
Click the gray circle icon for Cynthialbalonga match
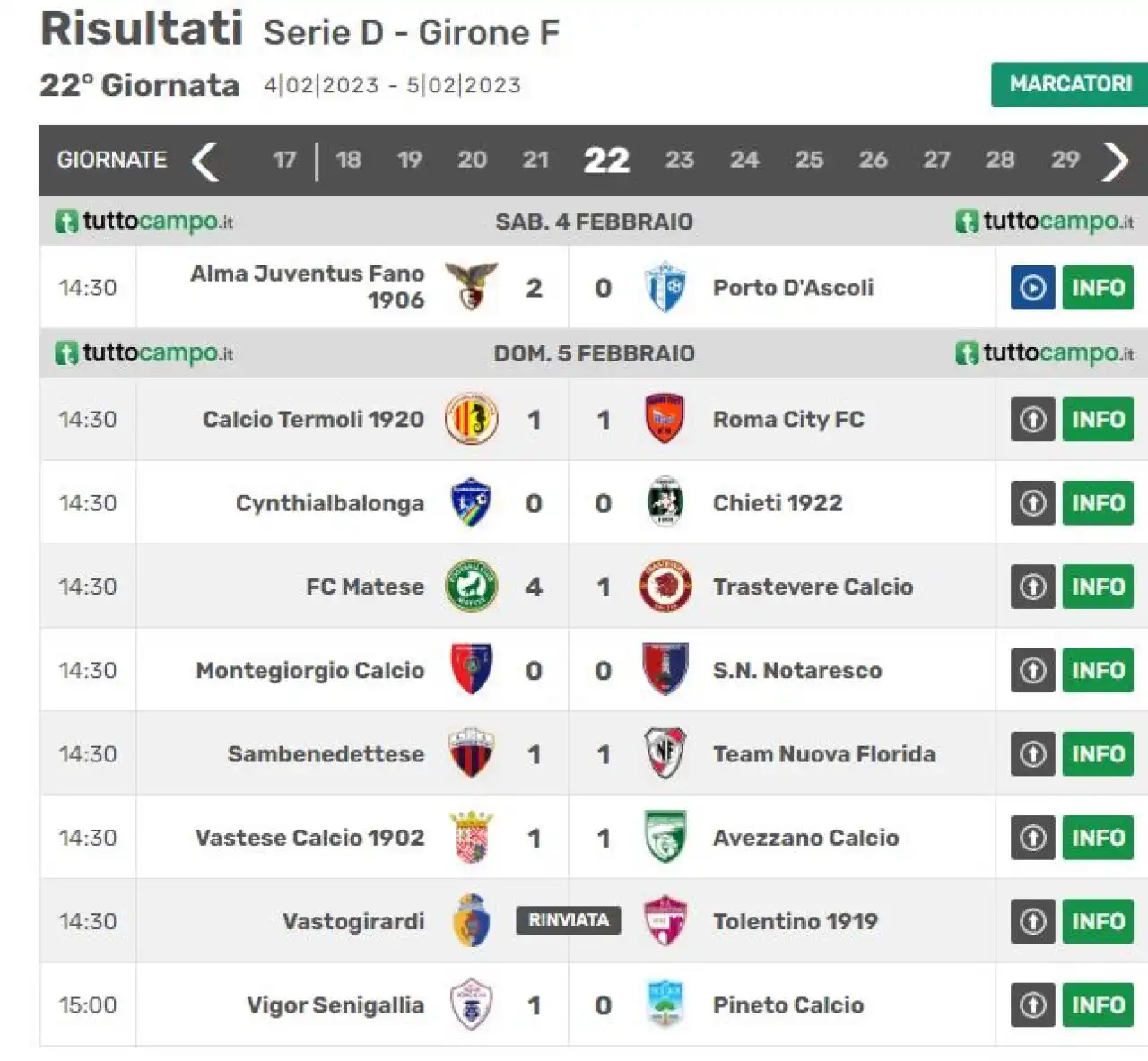[x=1032, y=503]
